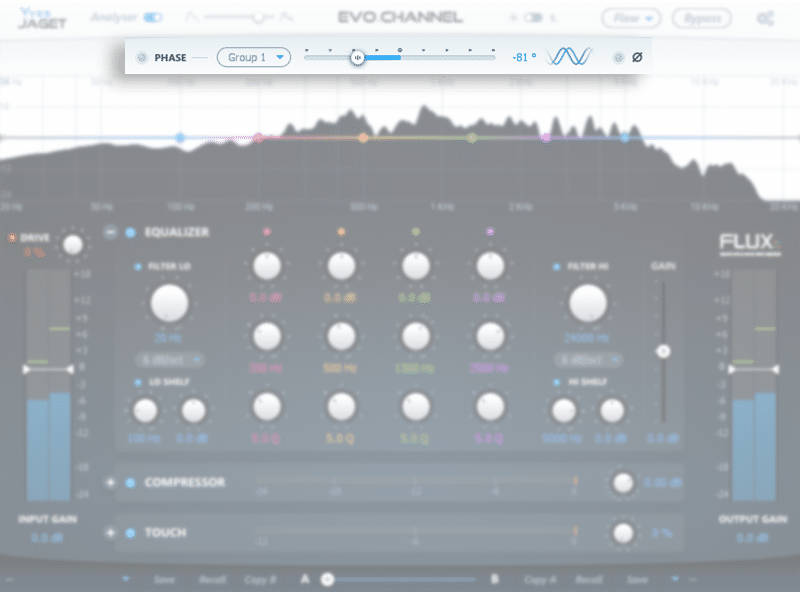Toggle the Touch section power
Screen dimensions: 800x592
pos(131,533)
